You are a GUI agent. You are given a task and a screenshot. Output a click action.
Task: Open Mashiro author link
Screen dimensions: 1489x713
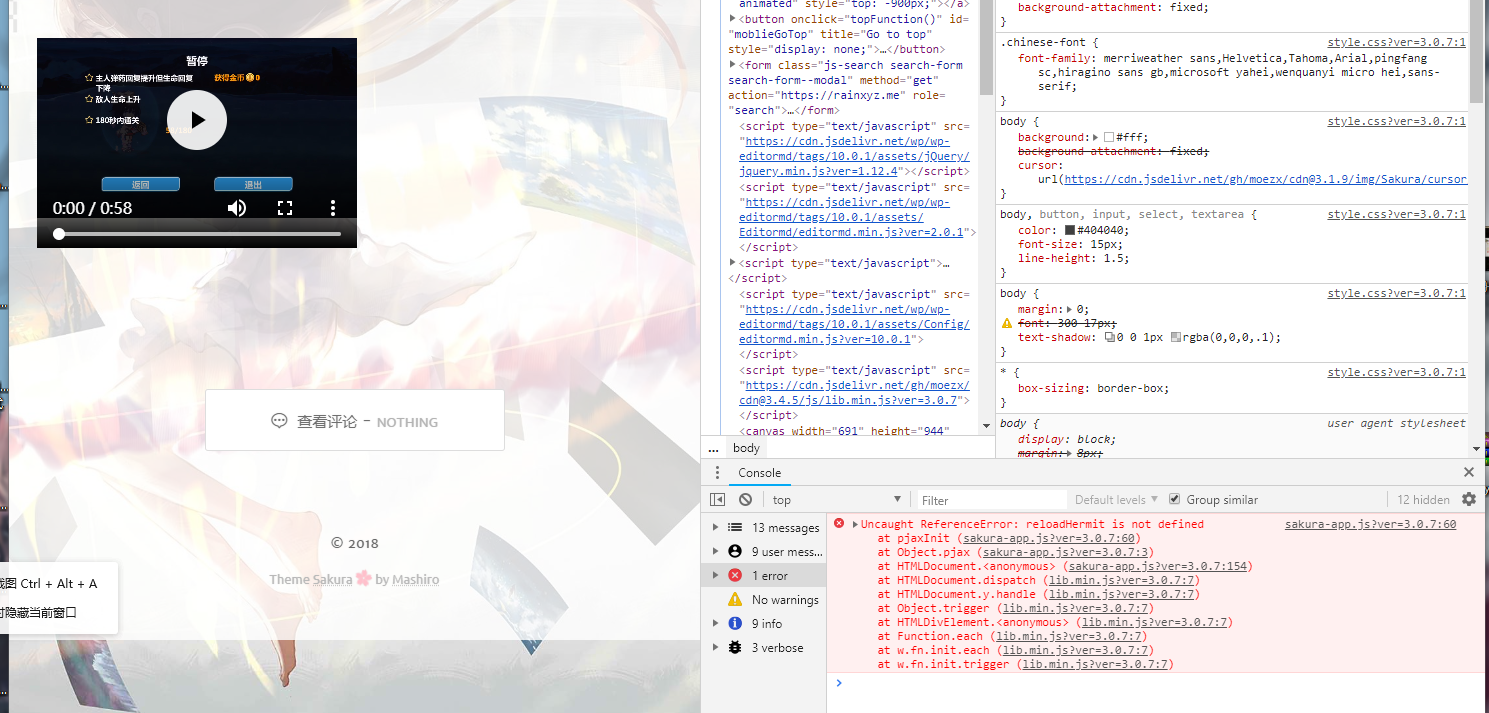(x=415, y=579)
